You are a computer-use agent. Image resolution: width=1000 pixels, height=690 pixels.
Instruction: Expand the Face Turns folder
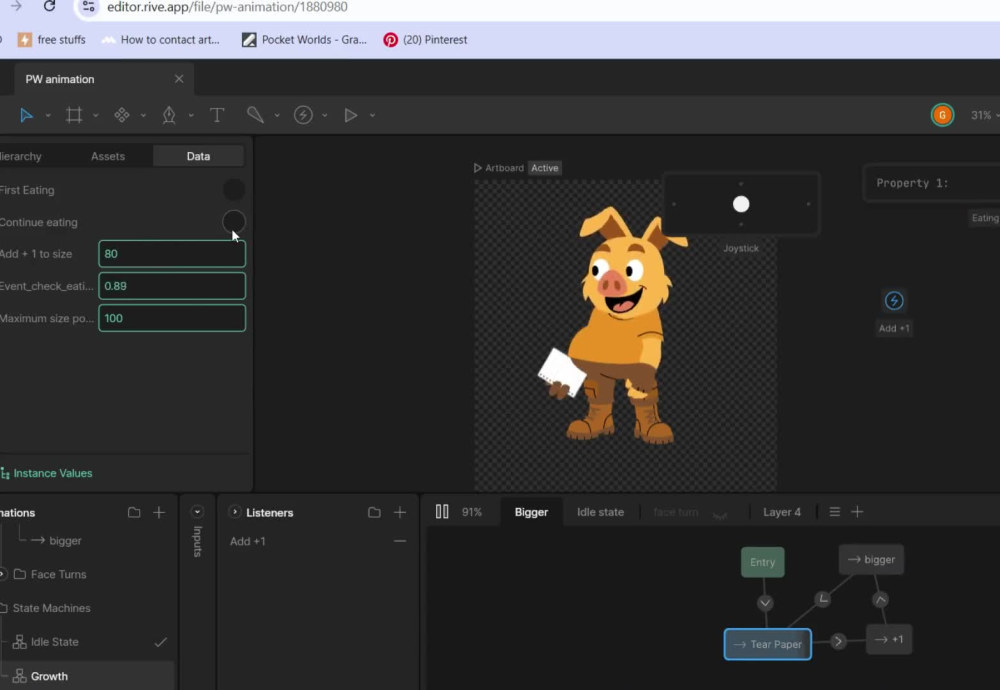click(x=3, y=575)
